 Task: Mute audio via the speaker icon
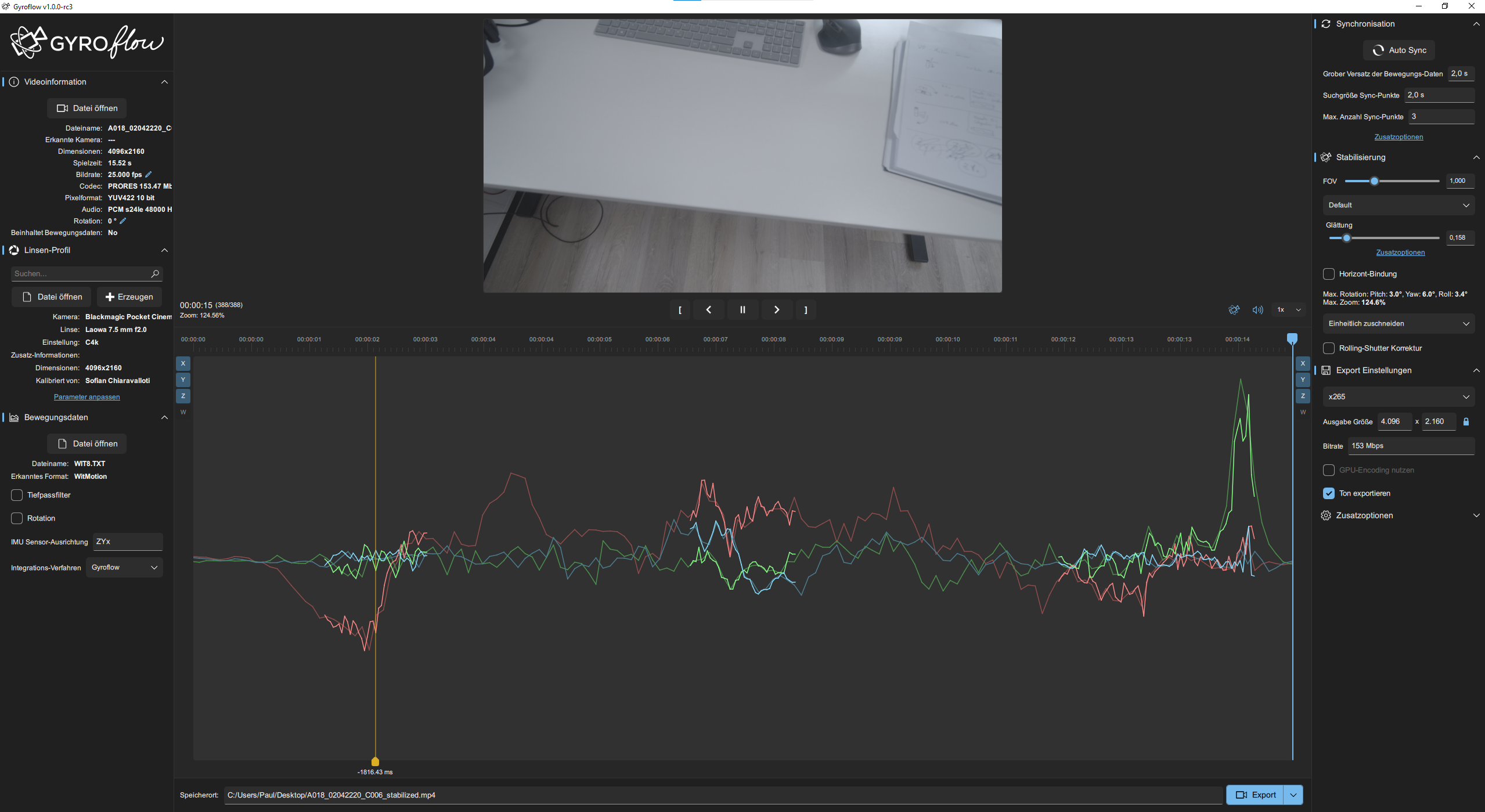[1257, 309]
